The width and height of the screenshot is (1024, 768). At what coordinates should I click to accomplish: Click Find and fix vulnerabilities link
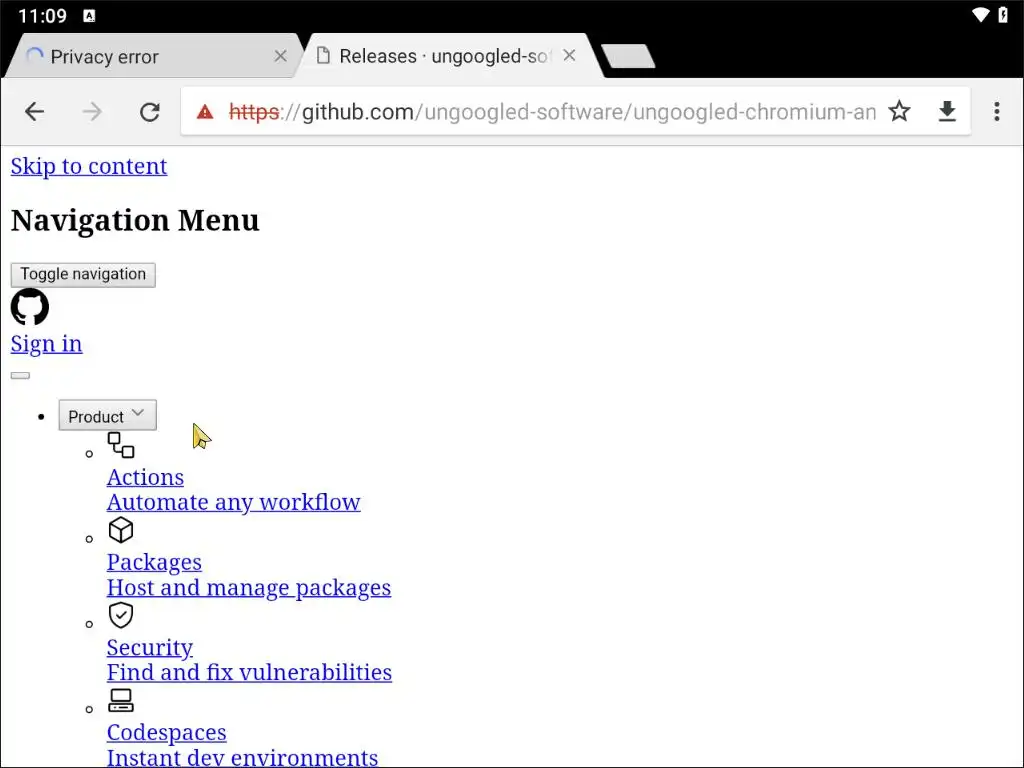(x=249, y=673)
